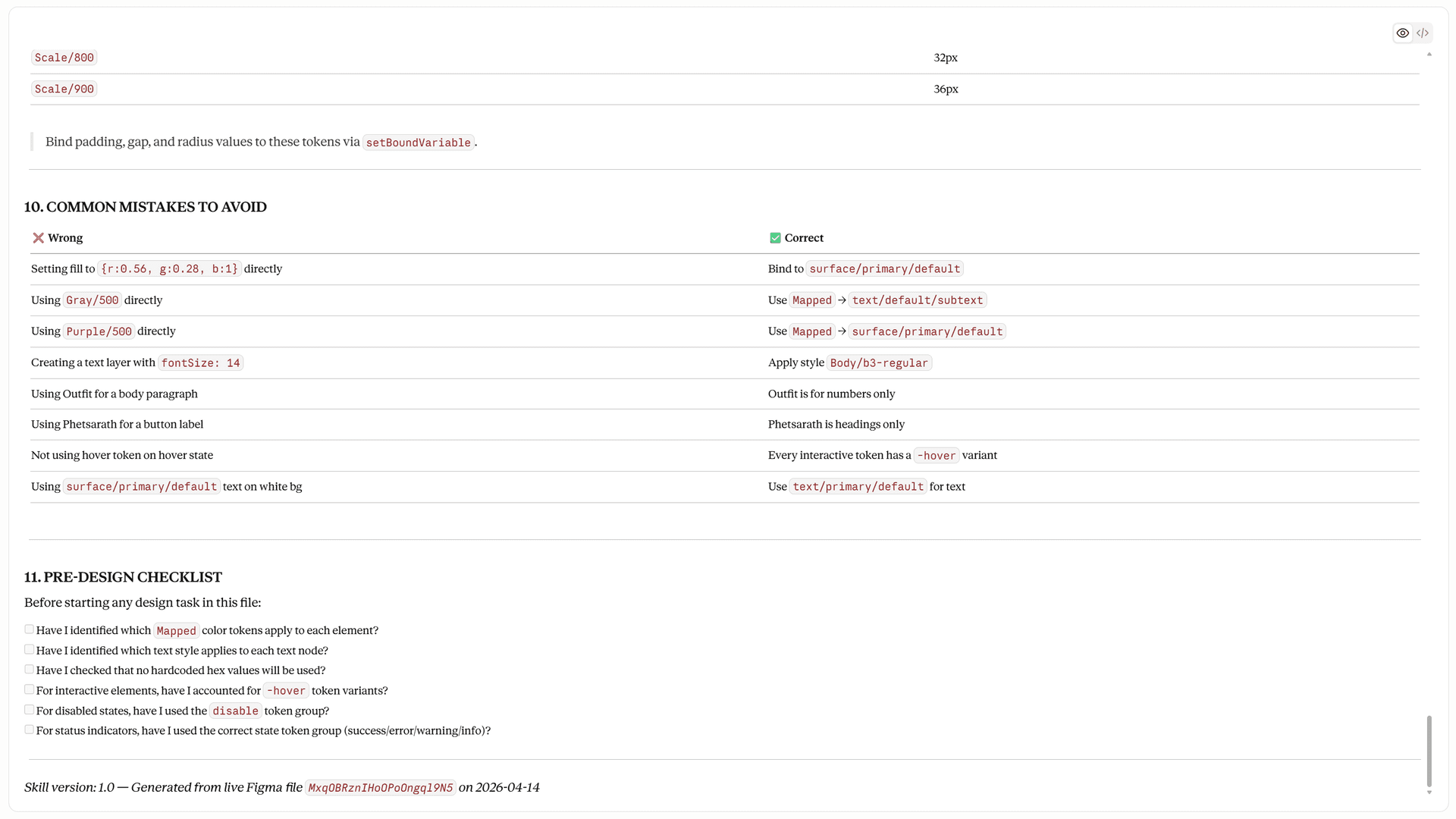Click Outfit is for numbers only cell

pyautogui.click(x=832, y=394)
